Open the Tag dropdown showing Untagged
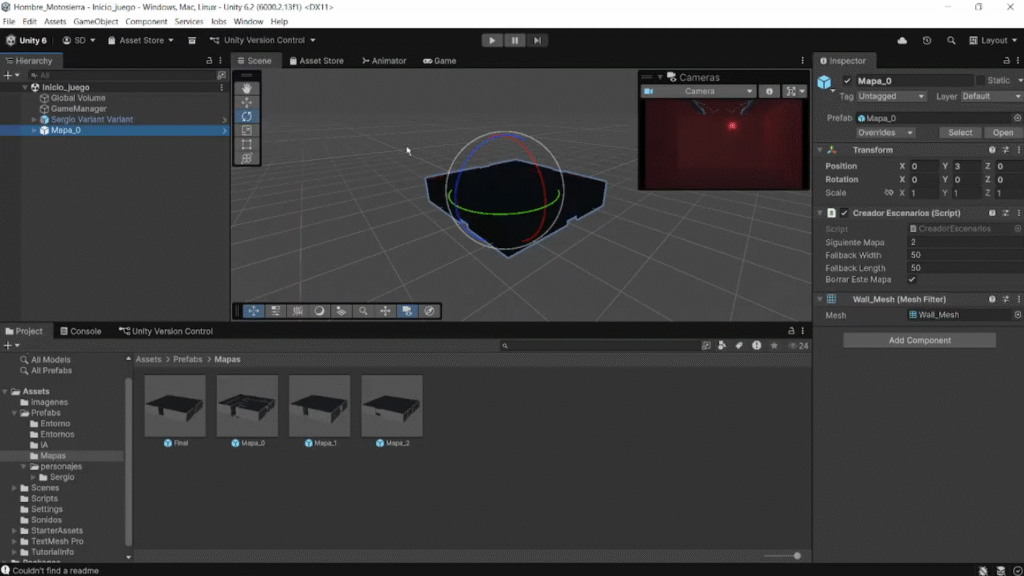The image size is (1024, 576). [891, 97]
